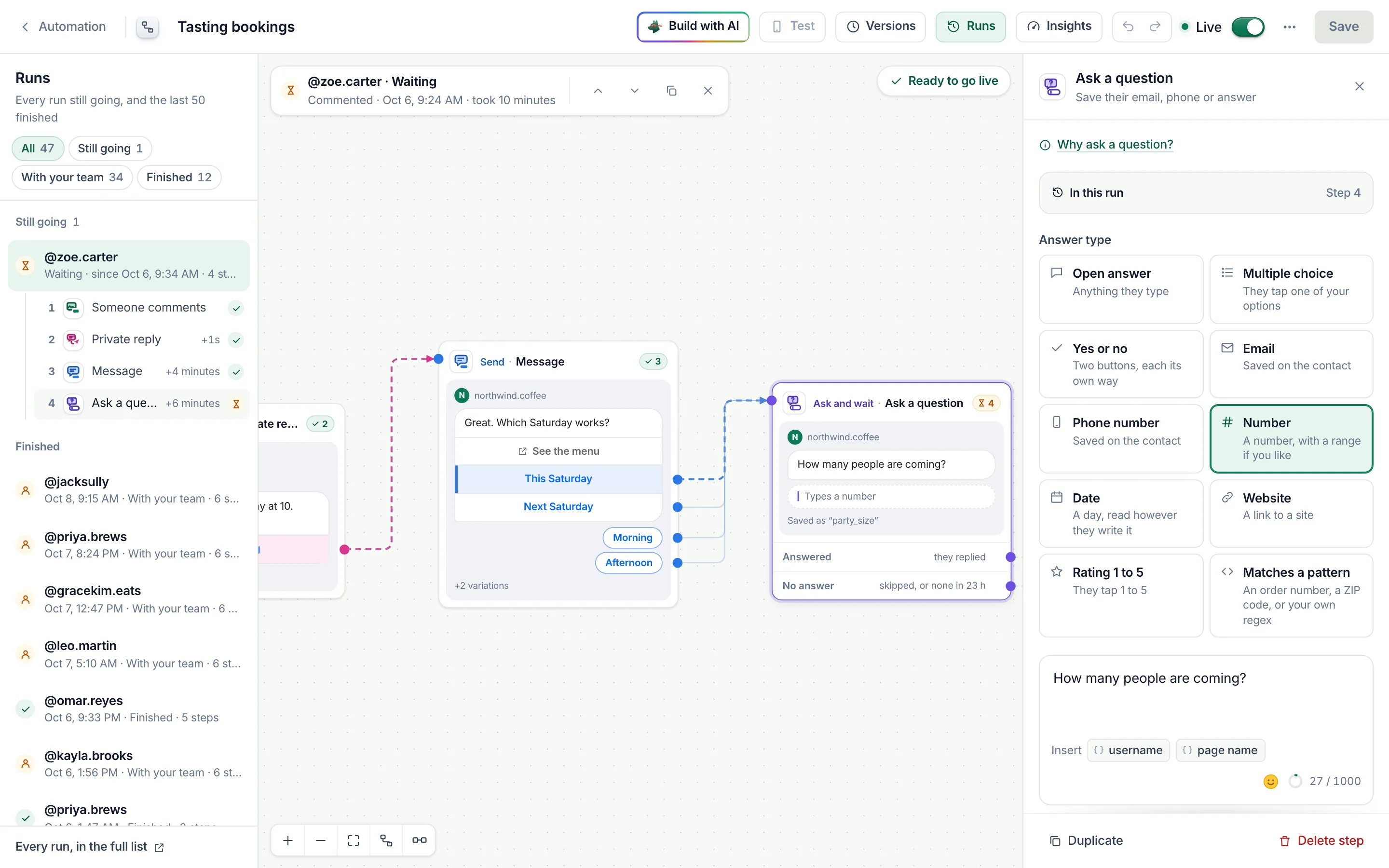The image size is (1389, 868).
Task: Show the +2 variations of Message
Action: pyautogui.click(x=481, y=585)
